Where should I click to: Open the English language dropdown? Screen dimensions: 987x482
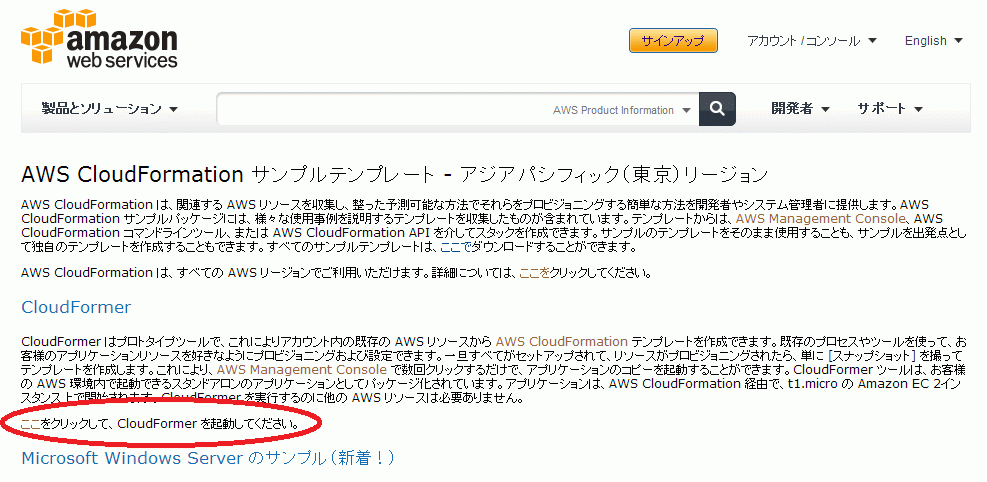coord(933,41)
